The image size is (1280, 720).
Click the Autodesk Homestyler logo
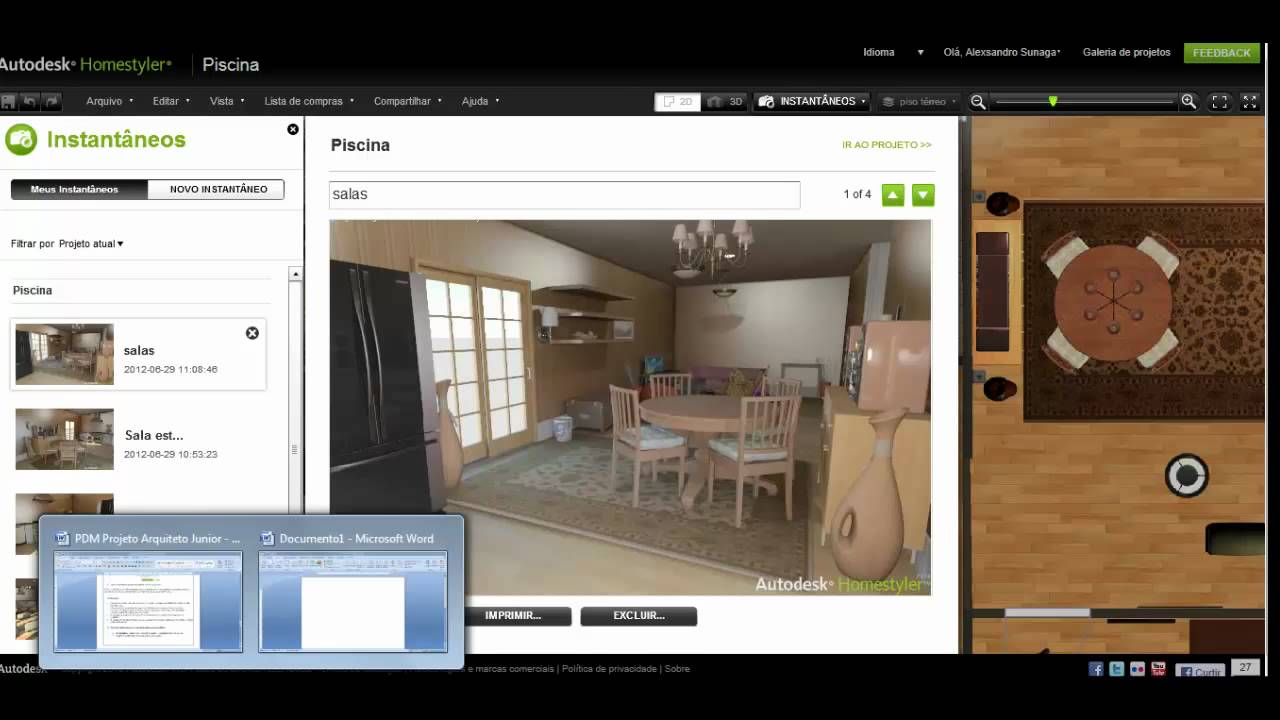point(86,65)
